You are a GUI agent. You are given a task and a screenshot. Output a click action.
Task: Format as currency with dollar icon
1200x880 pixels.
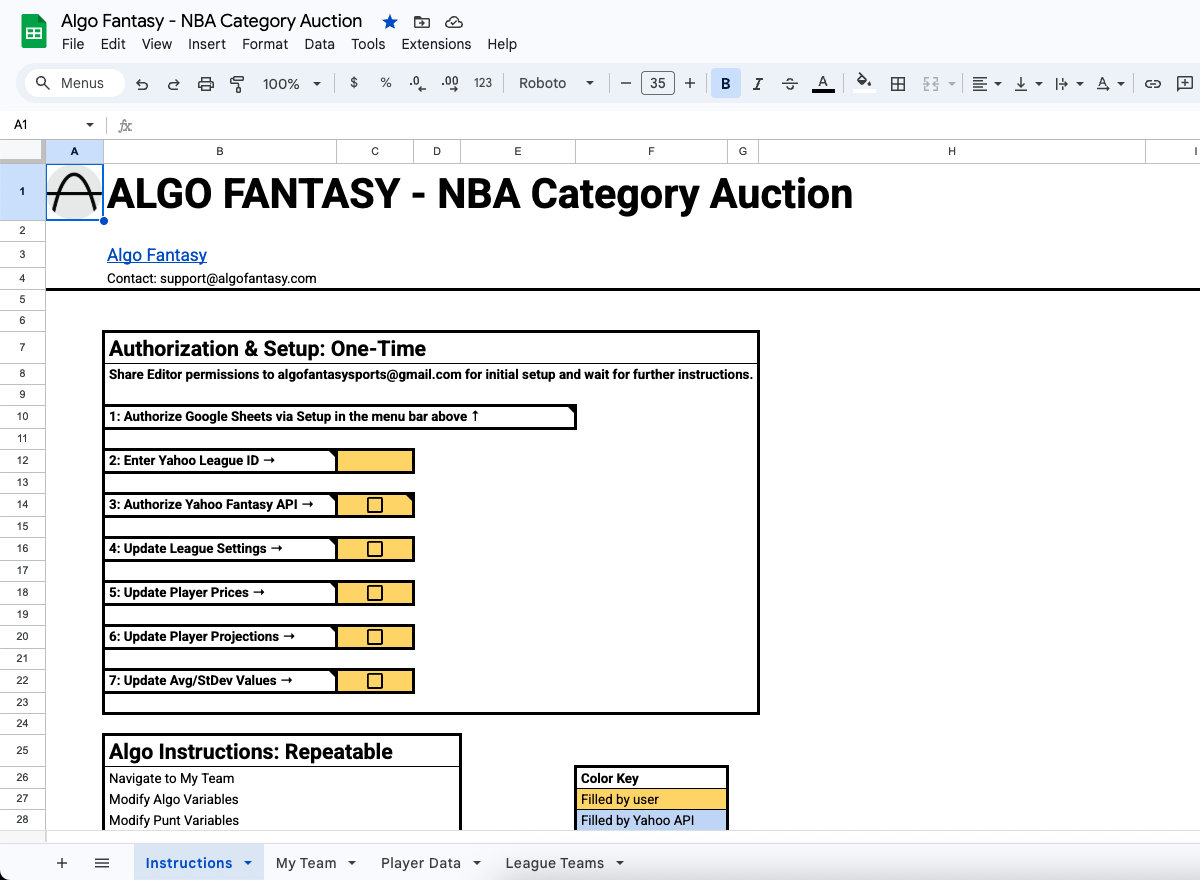354,83
